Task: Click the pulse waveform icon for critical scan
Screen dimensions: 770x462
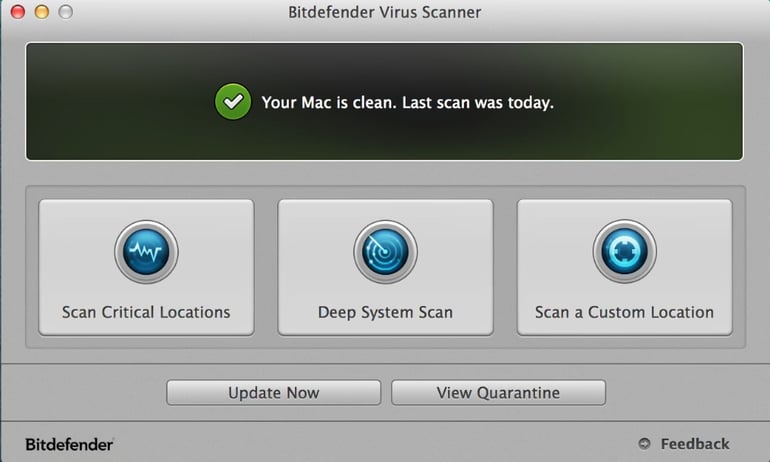Action: coord(146,251)
